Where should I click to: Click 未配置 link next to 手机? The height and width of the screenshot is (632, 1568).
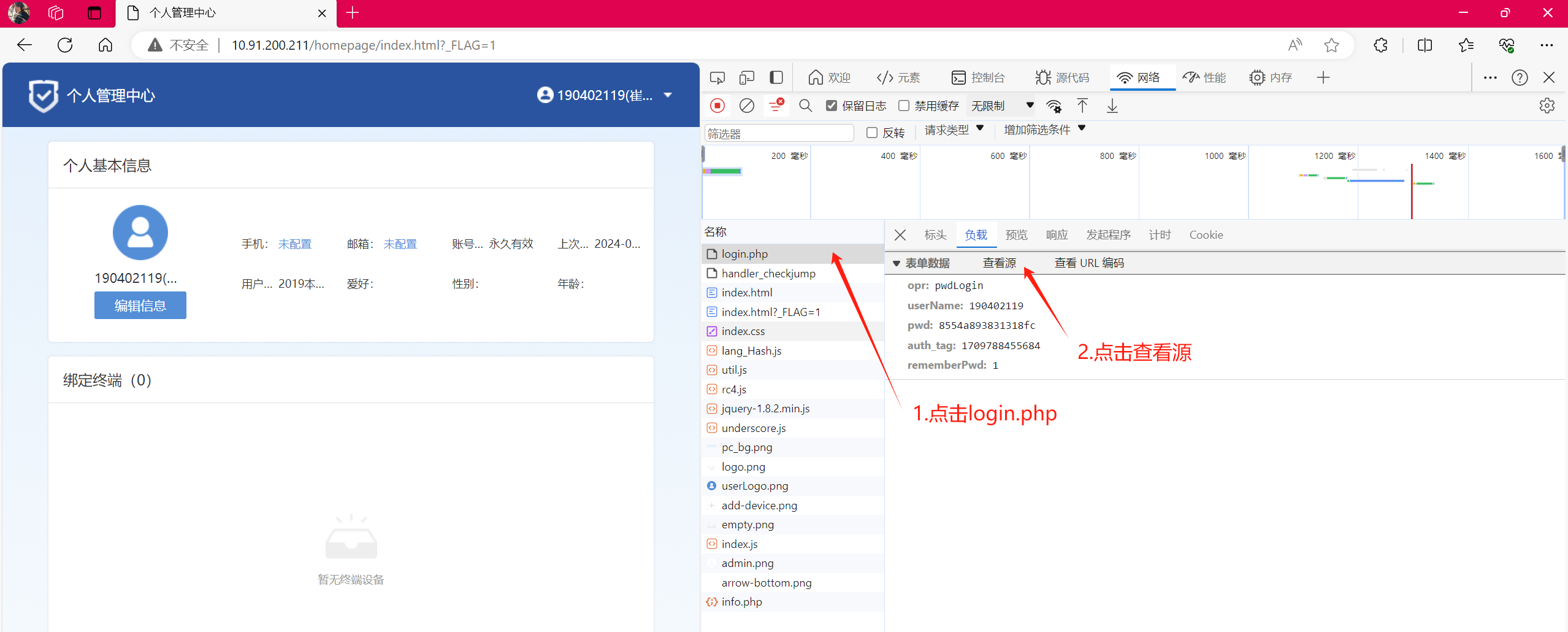pyautogui.click(x=295, y=244)
